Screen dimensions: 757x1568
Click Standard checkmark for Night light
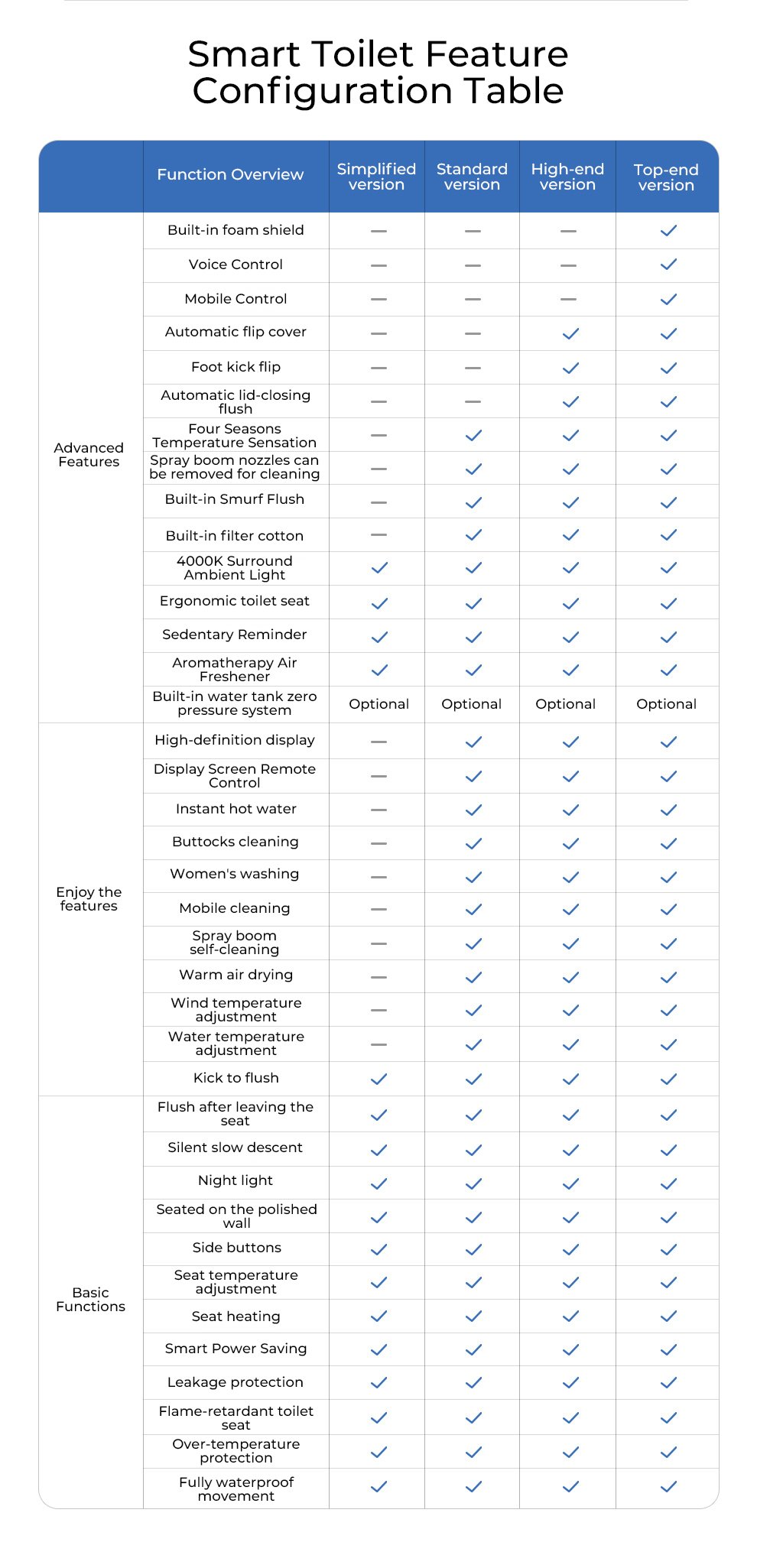(473, 1183)
